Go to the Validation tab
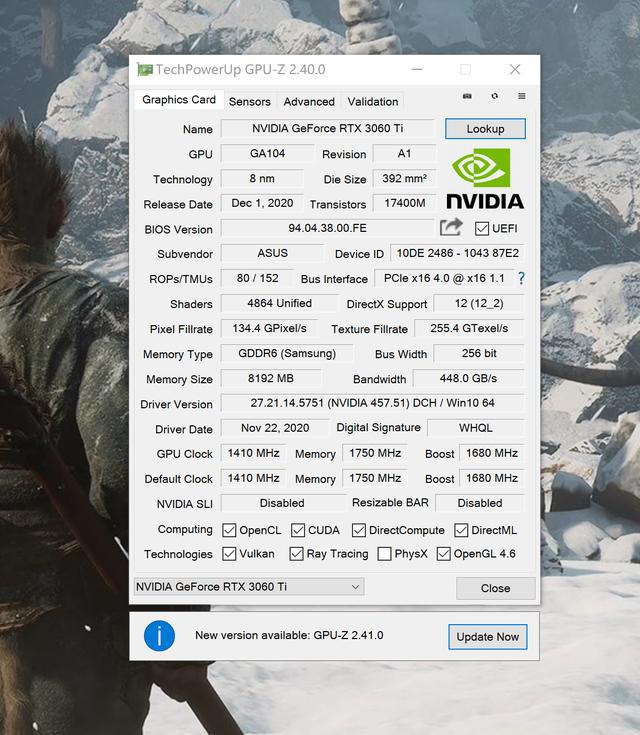Viewport: 640px width, 735px height. 373,102
